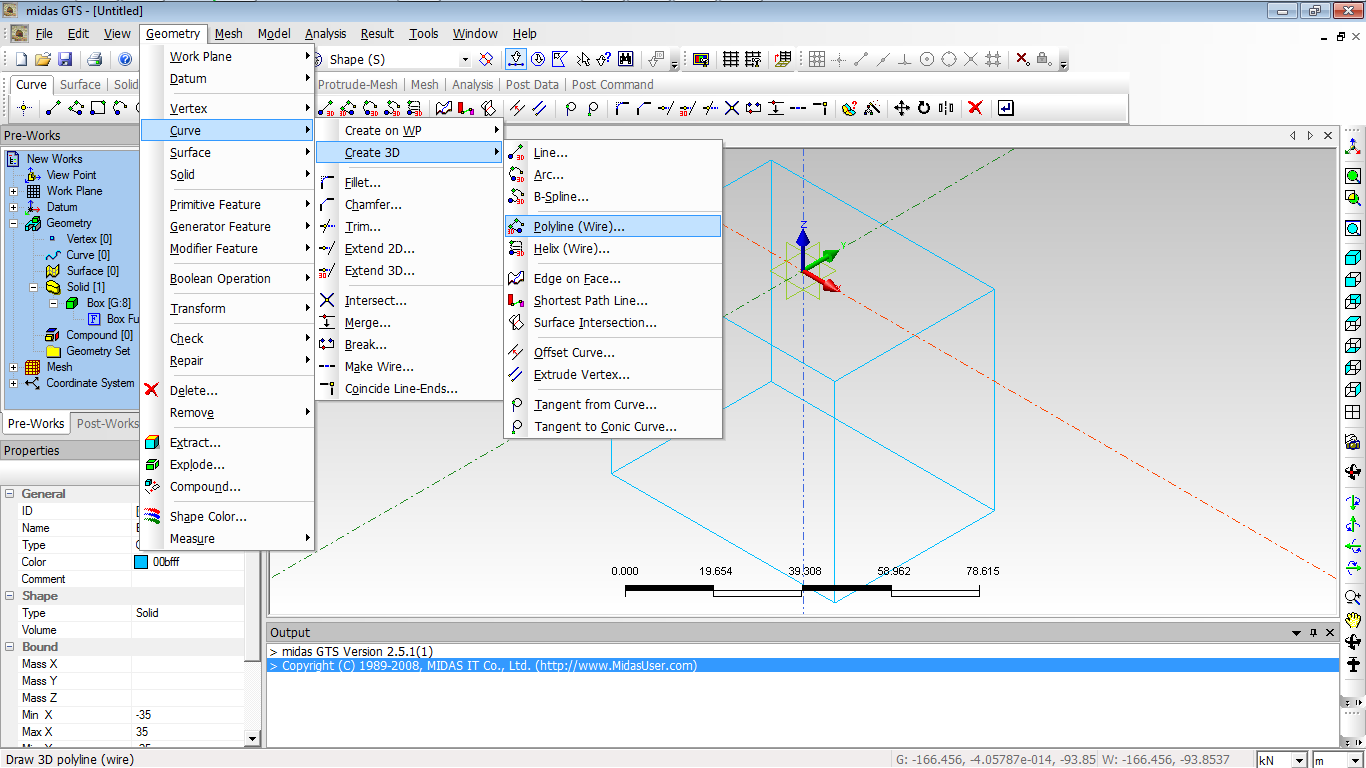Toggle the highlighted select snap icon
Viewport: 1366px width, 768px height.
(516, 60)
